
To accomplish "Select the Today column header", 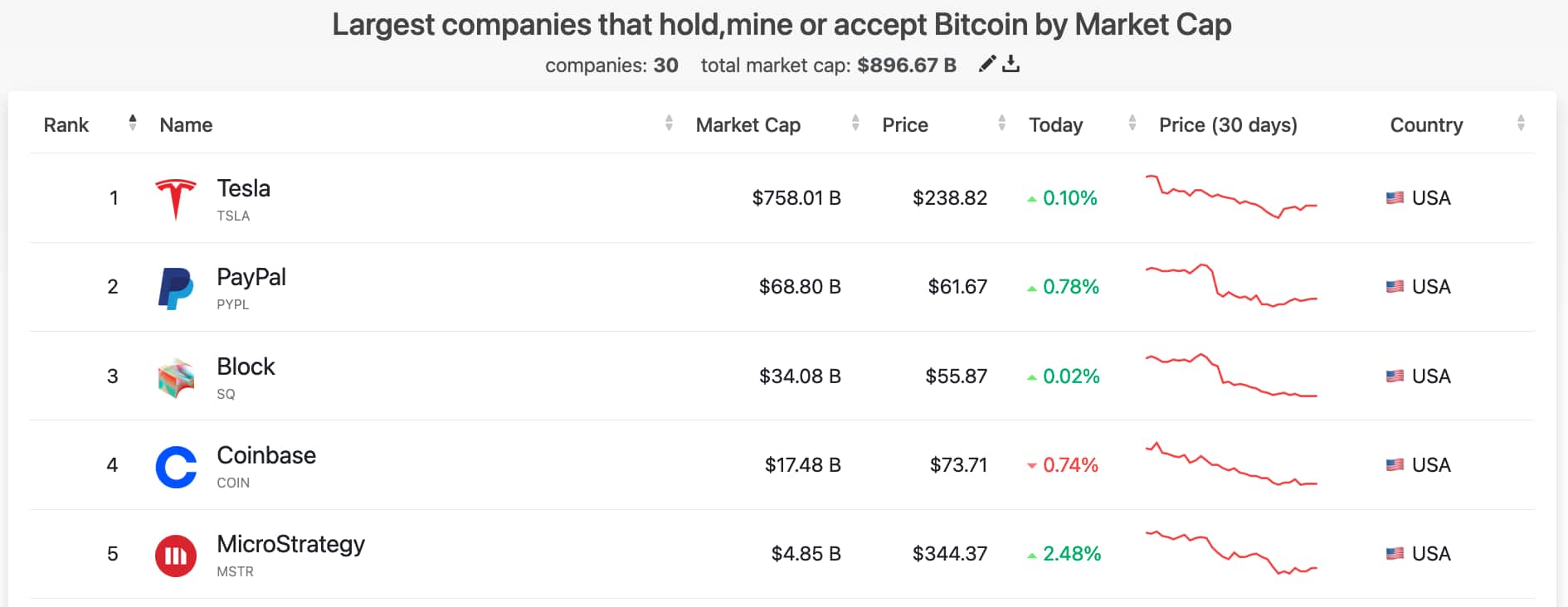I will 1055,124.
